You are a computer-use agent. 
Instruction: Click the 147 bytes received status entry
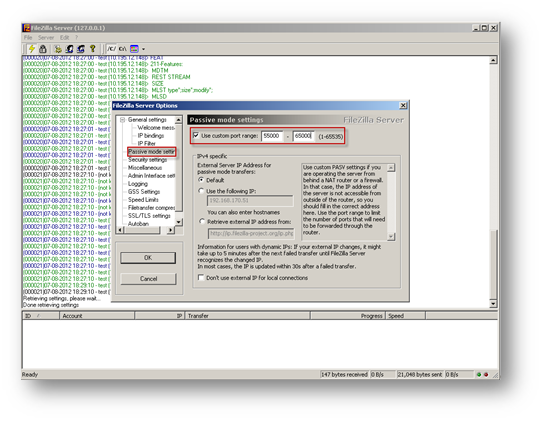(344, 375)
